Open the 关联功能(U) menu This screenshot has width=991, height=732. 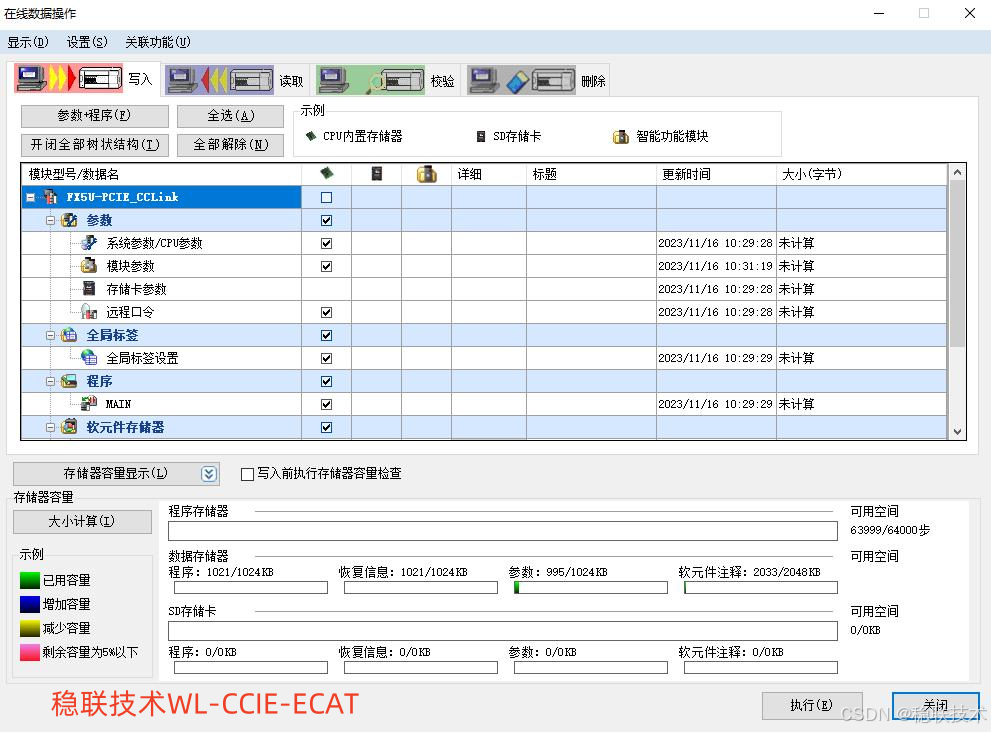click(x=158, y=42)
